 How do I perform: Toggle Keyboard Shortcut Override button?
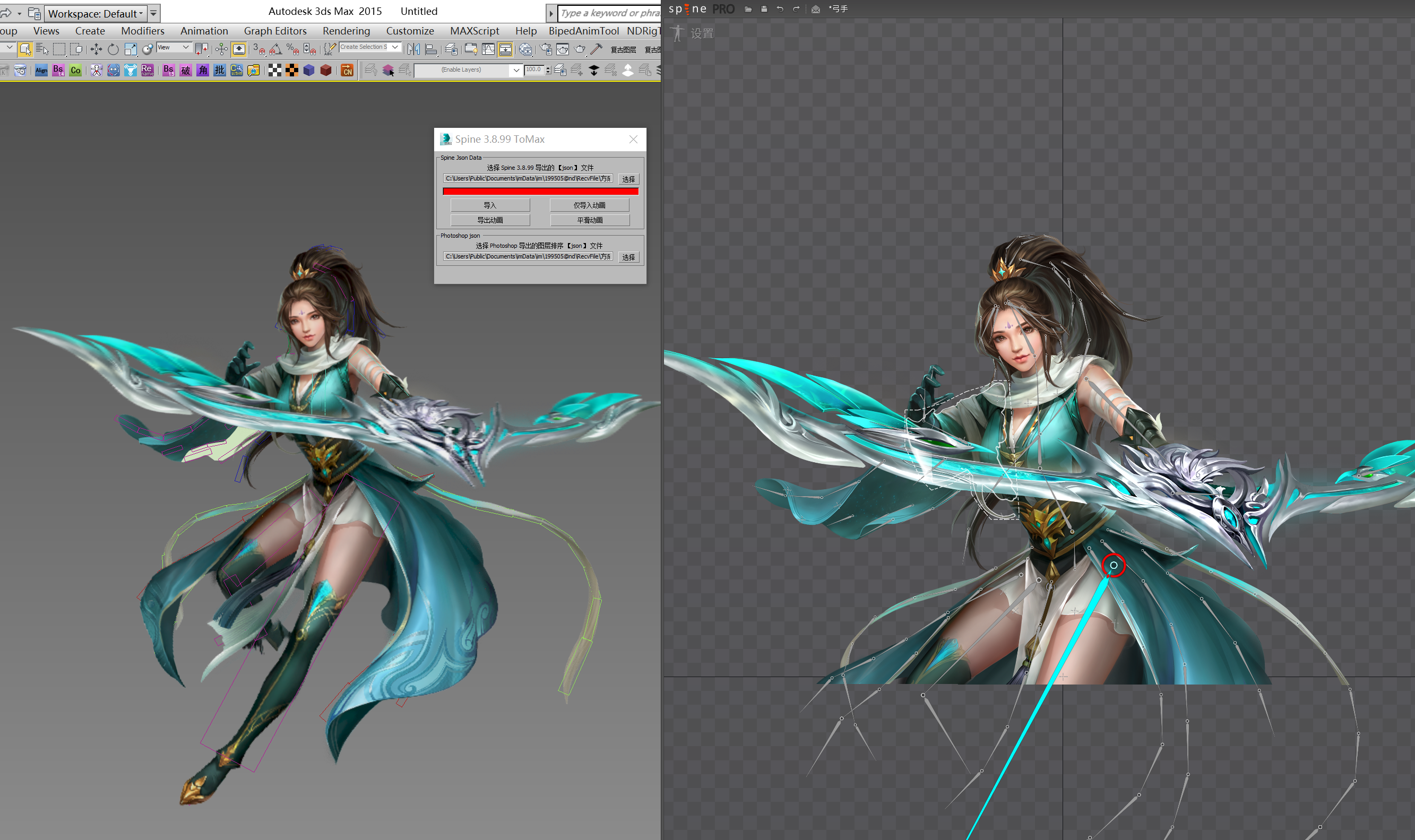(x=239, y=50)
